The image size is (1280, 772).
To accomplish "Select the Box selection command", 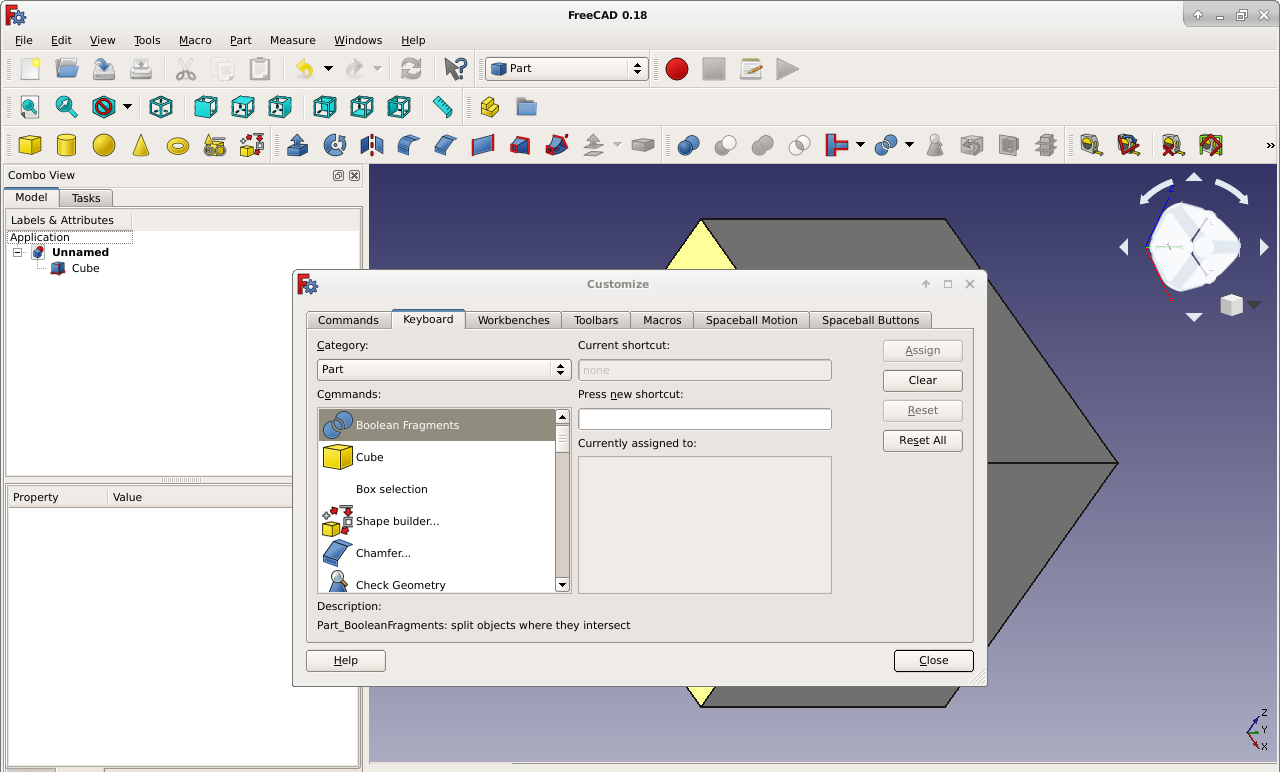I will pos(437,489).
